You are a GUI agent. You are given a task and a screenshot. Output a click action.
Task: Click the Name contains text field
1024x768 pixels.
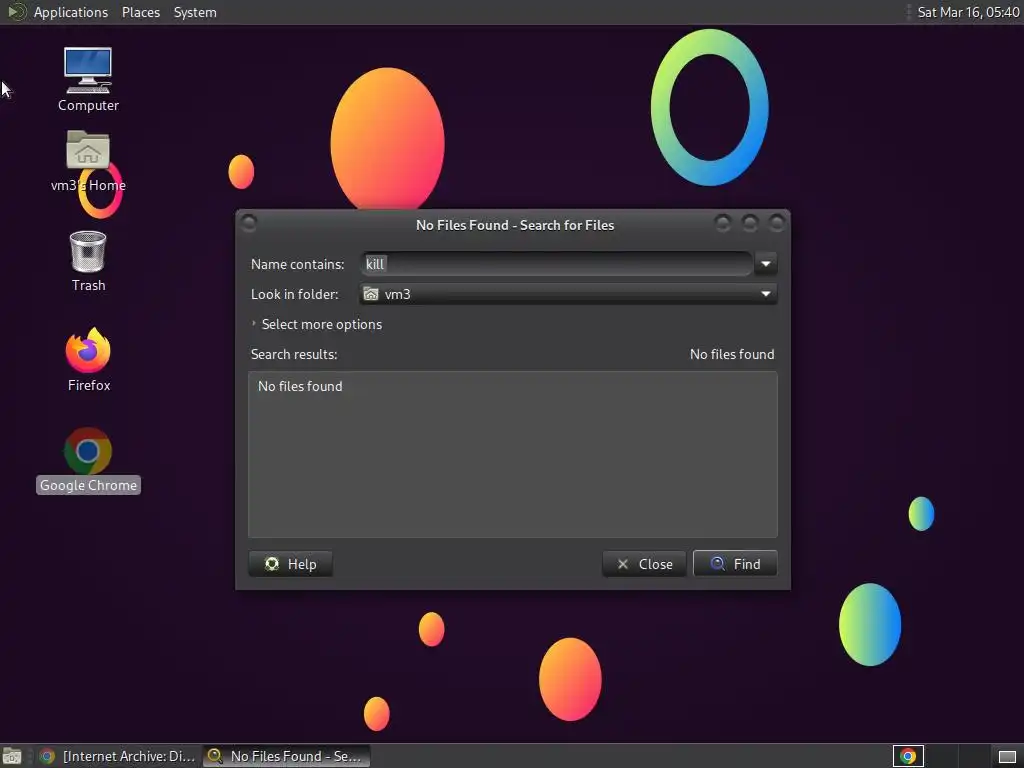click(556, 264)
